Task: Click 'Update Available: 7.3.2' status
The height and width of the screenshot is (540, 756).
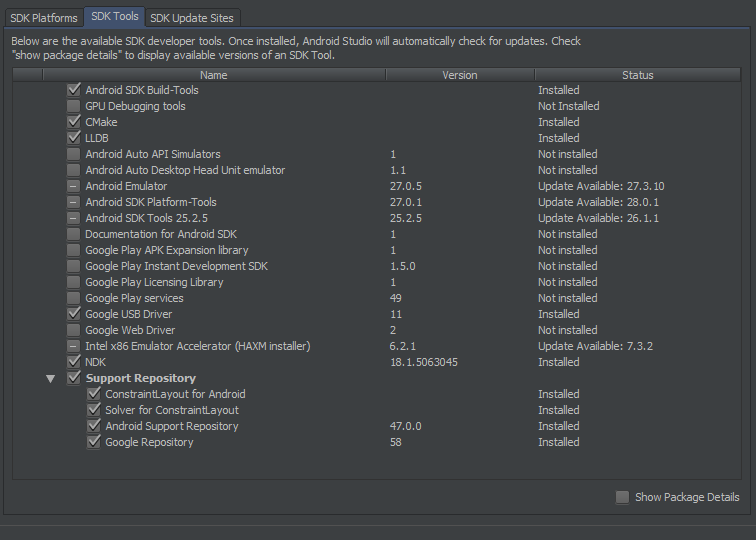Action: click(x=595, y=346)
